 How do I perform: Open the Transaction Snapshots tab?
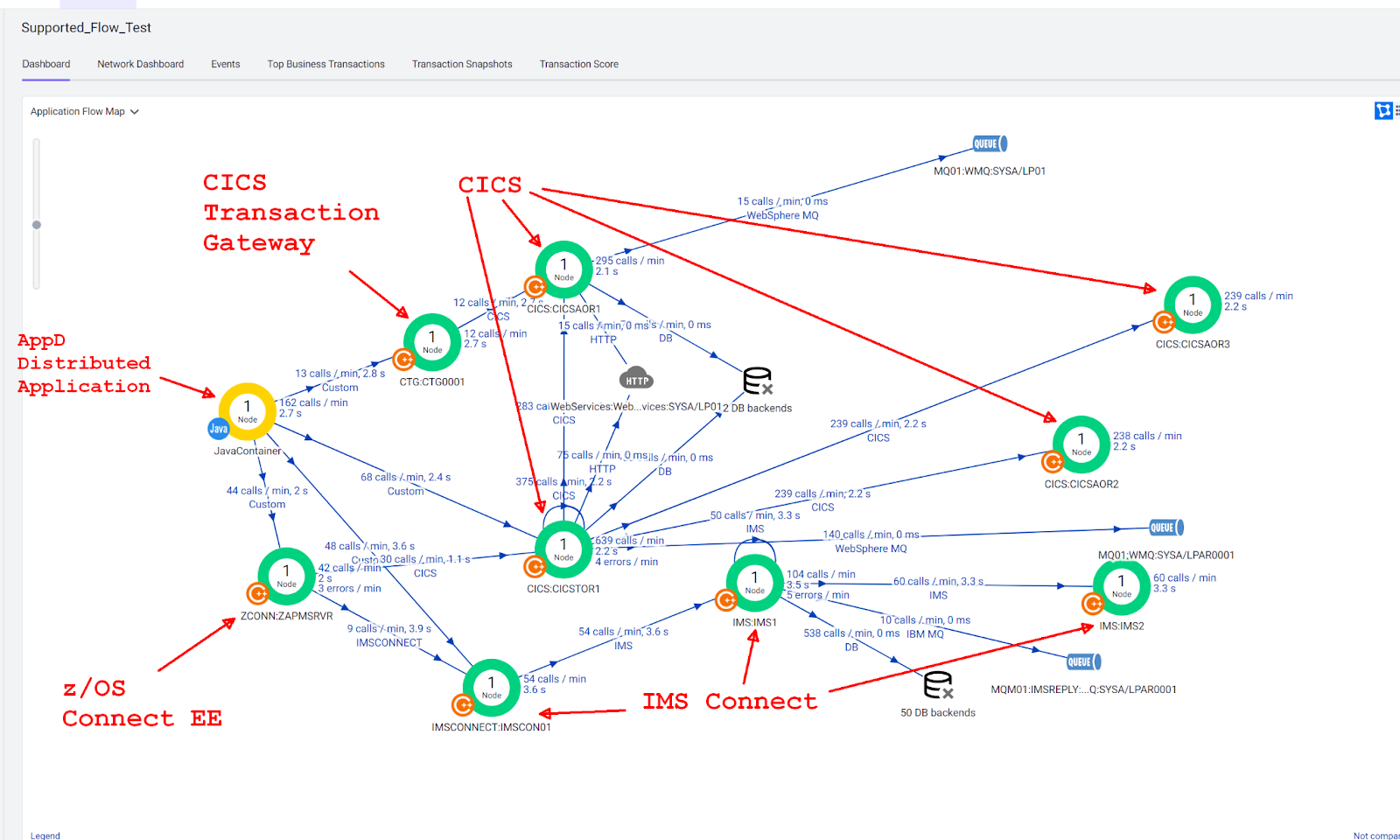pos(462,64)
